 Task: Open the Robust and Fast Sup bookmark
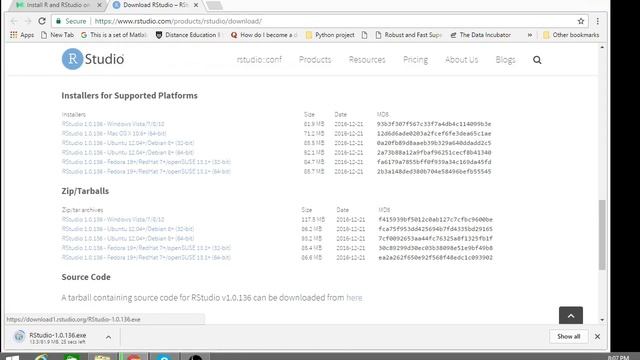pos(409,35)
